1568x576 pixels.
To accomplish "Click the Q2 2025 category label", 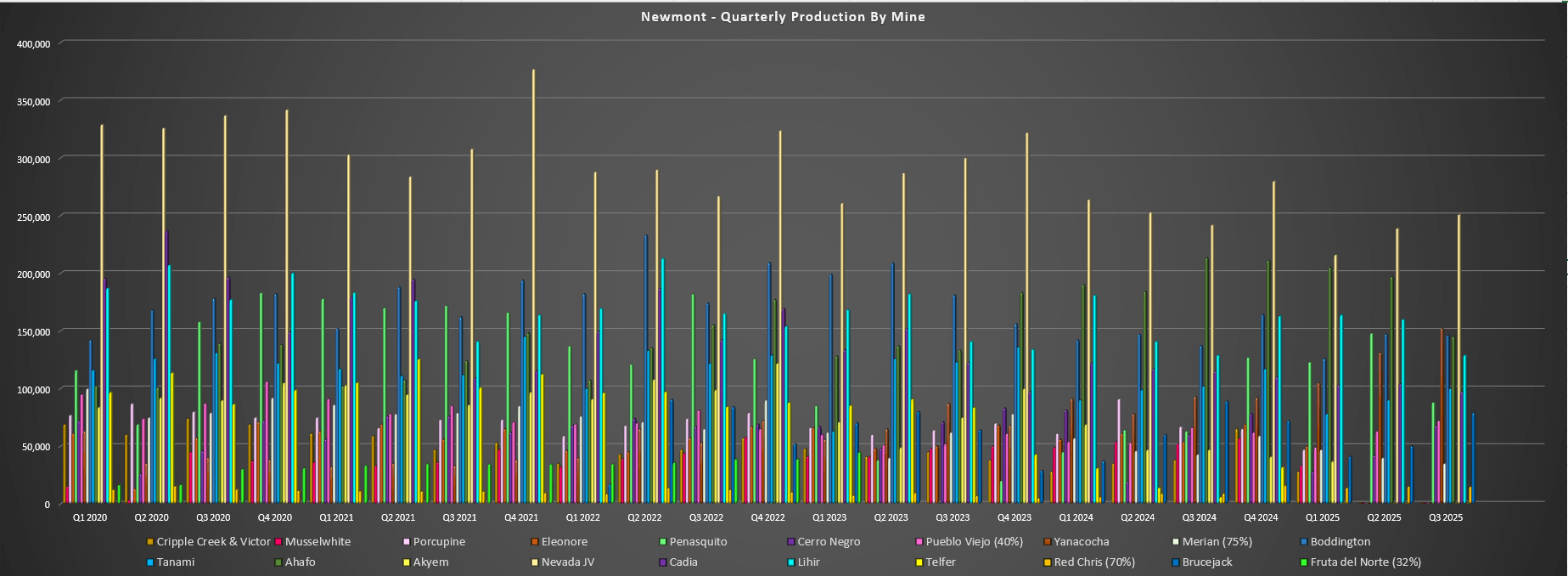I will pyautogui.click(x=1385, y=517).
